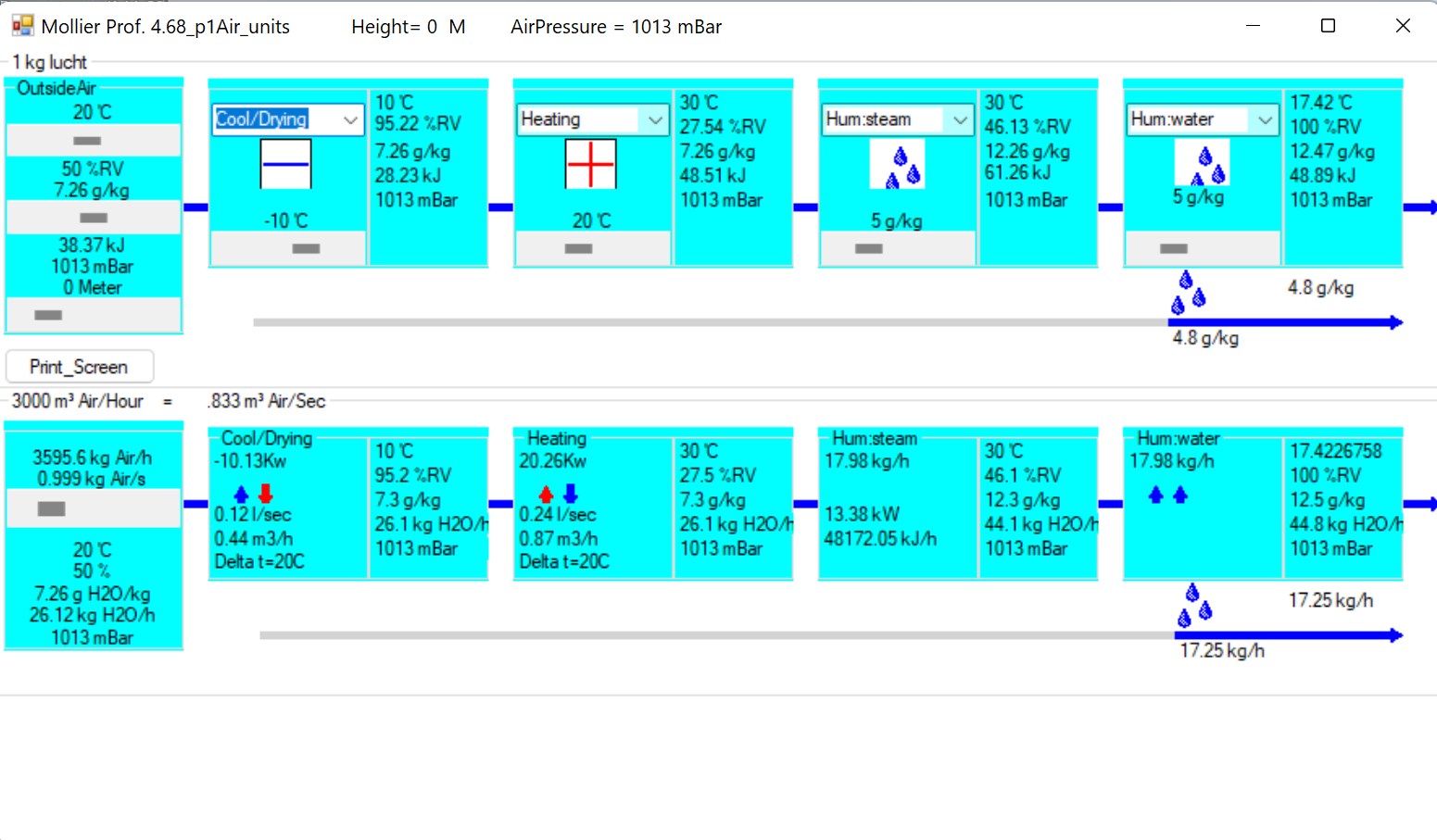1437x840 pixels.
Task: Click the '13.38 kW' steam power value
Action: [862, 514]
